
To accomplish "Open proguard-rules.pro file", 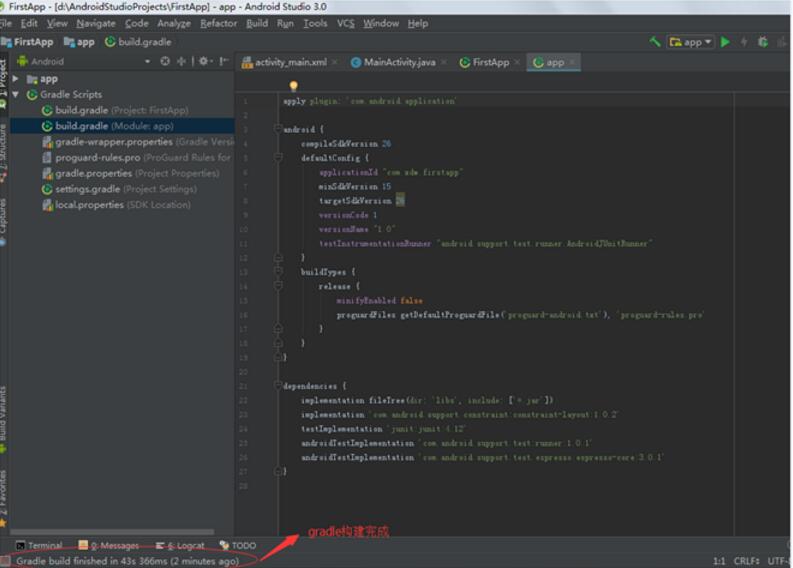I will pyautogui.click(x=137, y=157).
